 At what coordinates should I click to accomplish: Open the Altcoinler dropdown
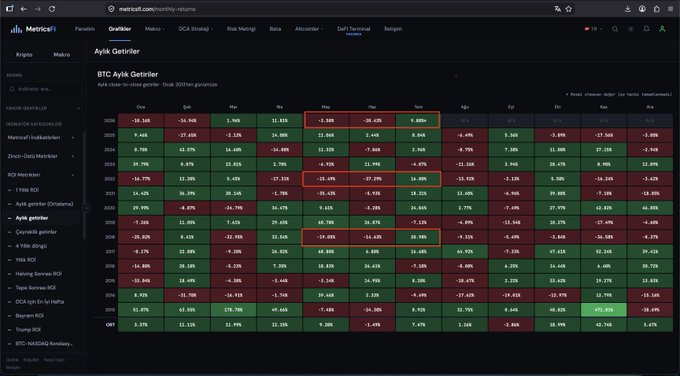309,29
